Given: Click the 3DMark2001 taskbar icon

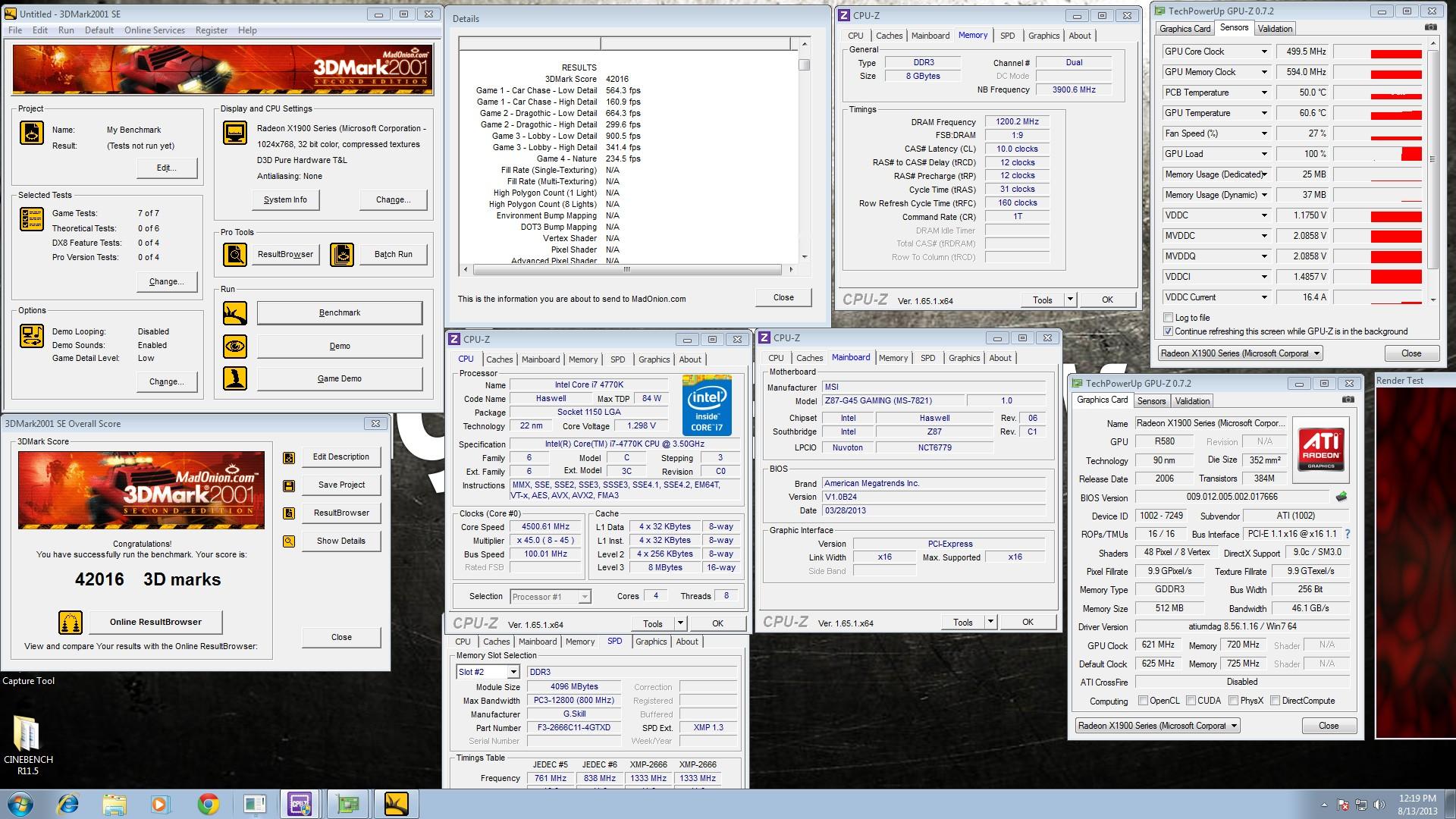Looking at the screenshot, I should 395,804.
